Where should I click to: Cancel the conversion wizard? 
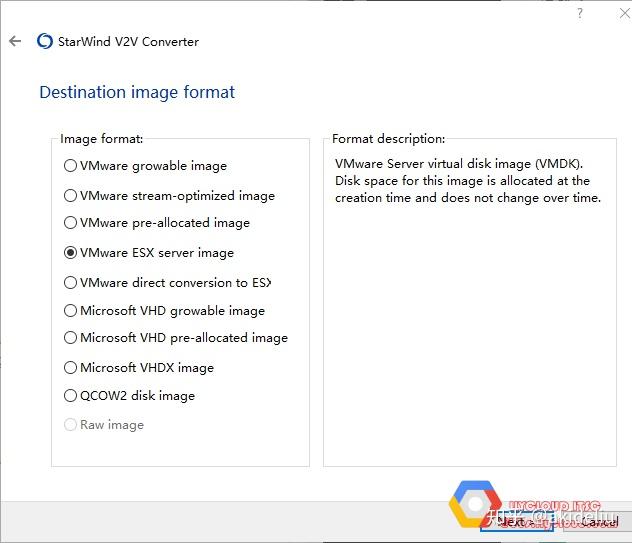(598, 522)
